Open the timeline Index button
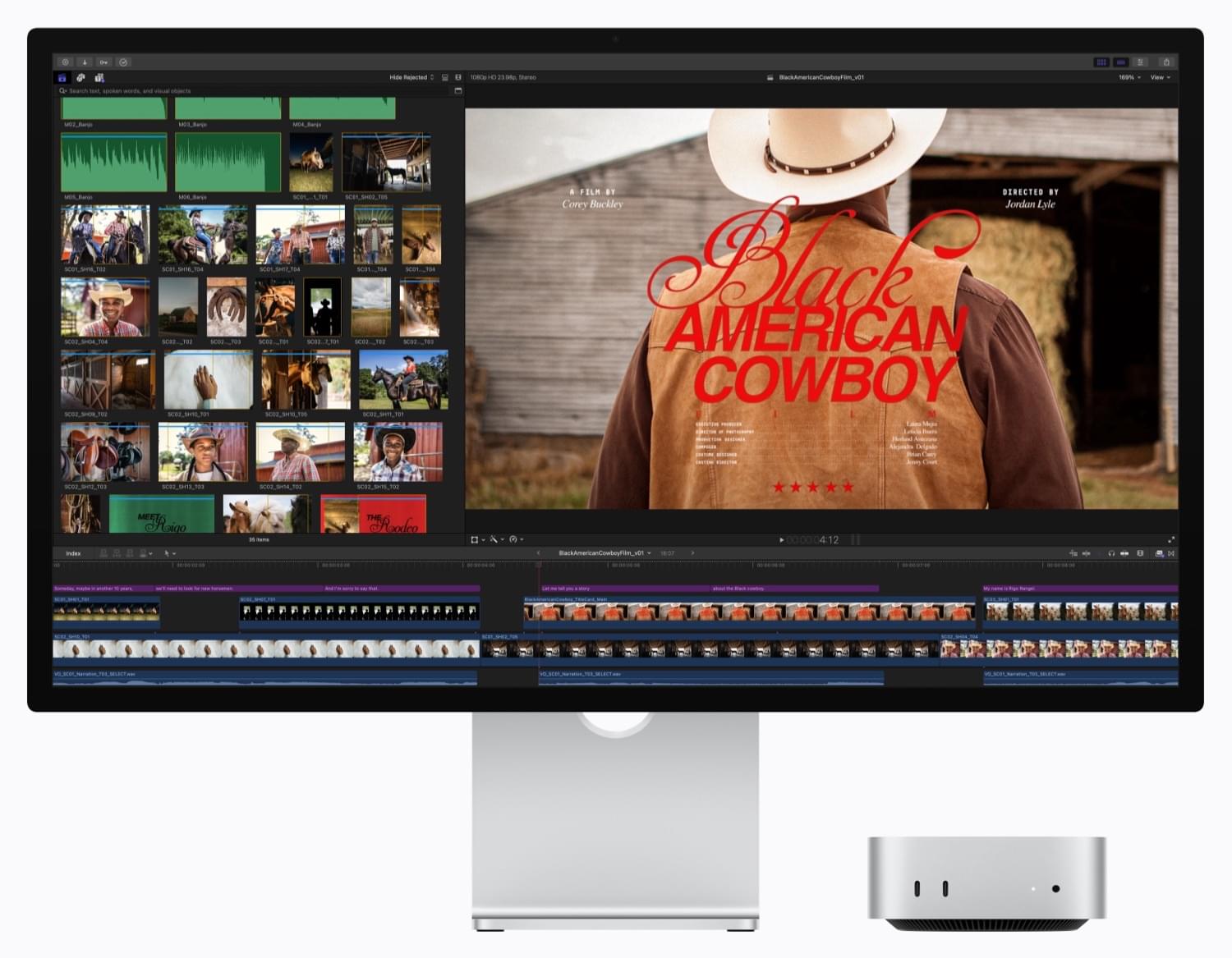 point(73,553)
